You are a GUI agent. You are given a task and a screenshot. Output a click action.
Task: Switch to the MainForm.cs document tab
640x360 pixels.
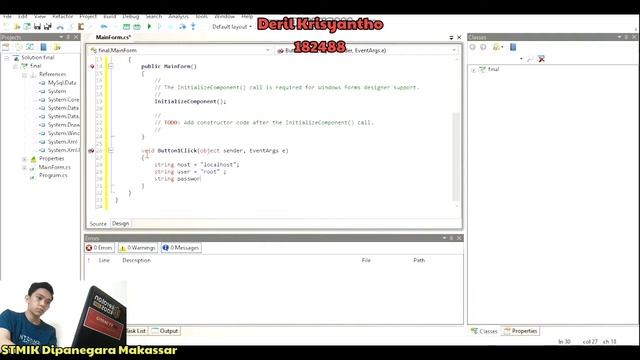[113, 37]
